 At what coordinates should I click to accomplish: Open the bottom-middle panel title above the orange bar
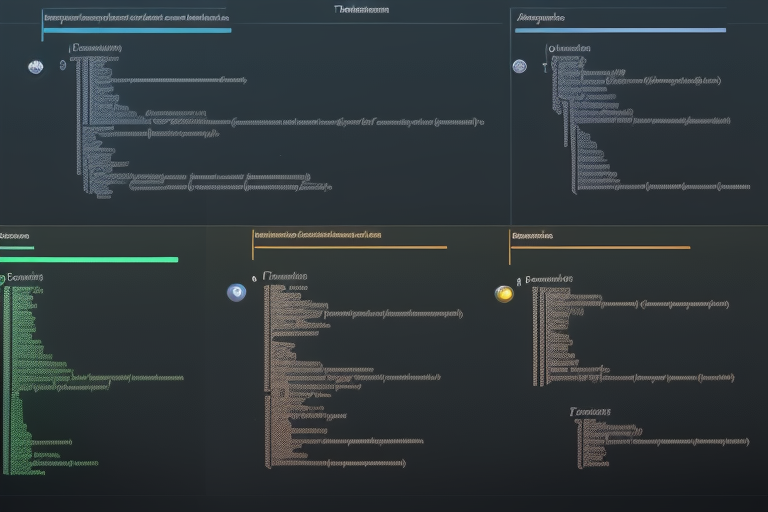tap(317, 236)
